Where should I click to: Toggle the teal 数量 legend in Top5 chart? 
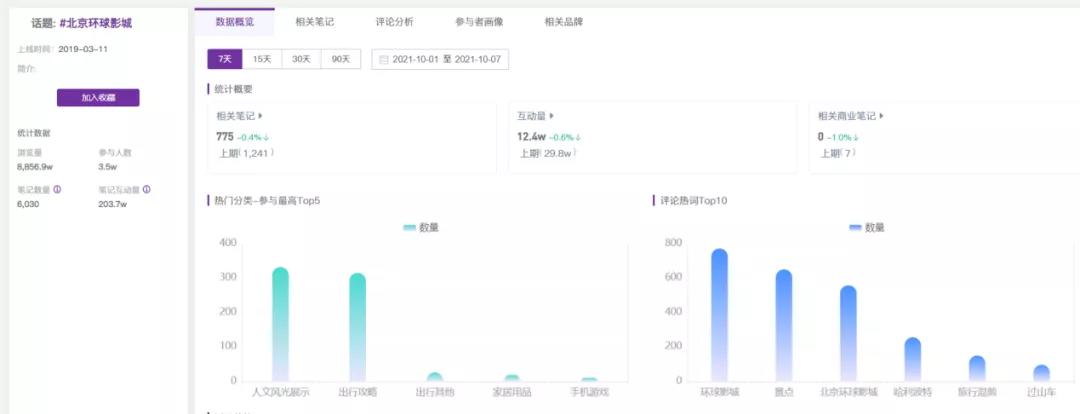[x=421, y=227]
